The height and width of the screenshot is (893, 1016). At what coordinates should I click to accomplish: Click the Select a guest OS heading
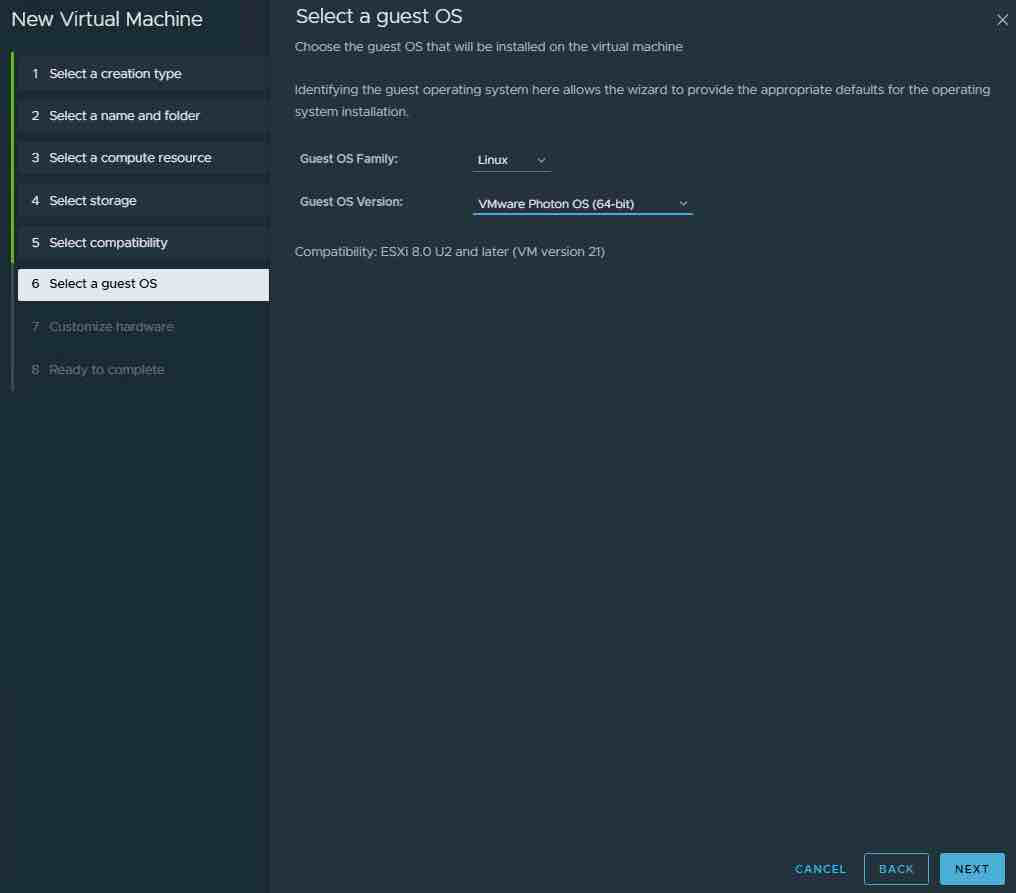pyautogui.click(x=379, y=16)
